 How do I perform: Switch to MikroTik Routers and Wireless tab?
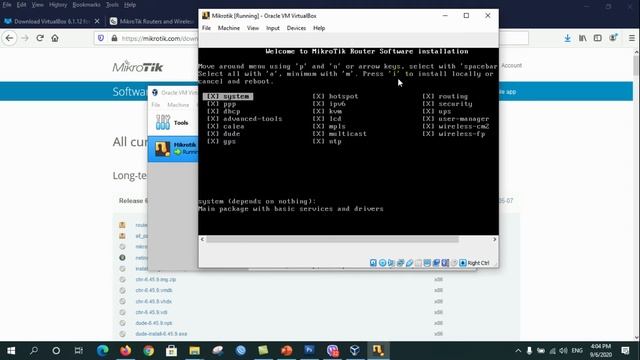153,21
